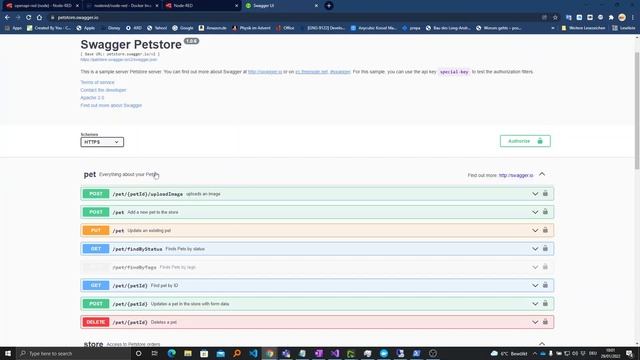Viewport: 640px width, 360px height.
Task: Open the Windows notification center
Action: point(629,353)
